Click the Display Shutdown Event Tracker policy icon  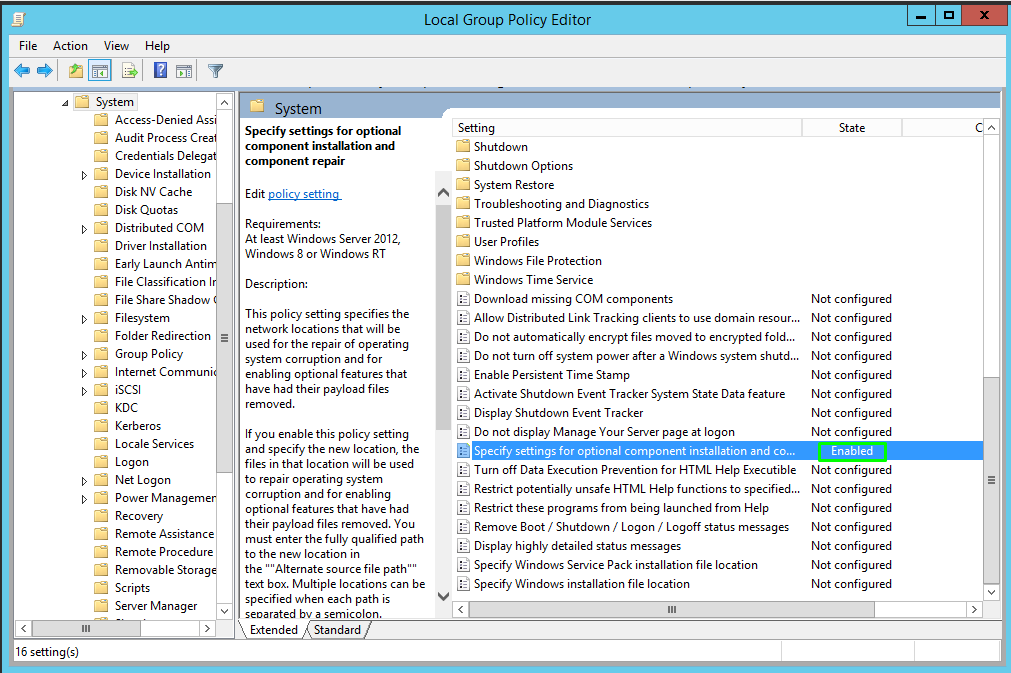(463, 413)
